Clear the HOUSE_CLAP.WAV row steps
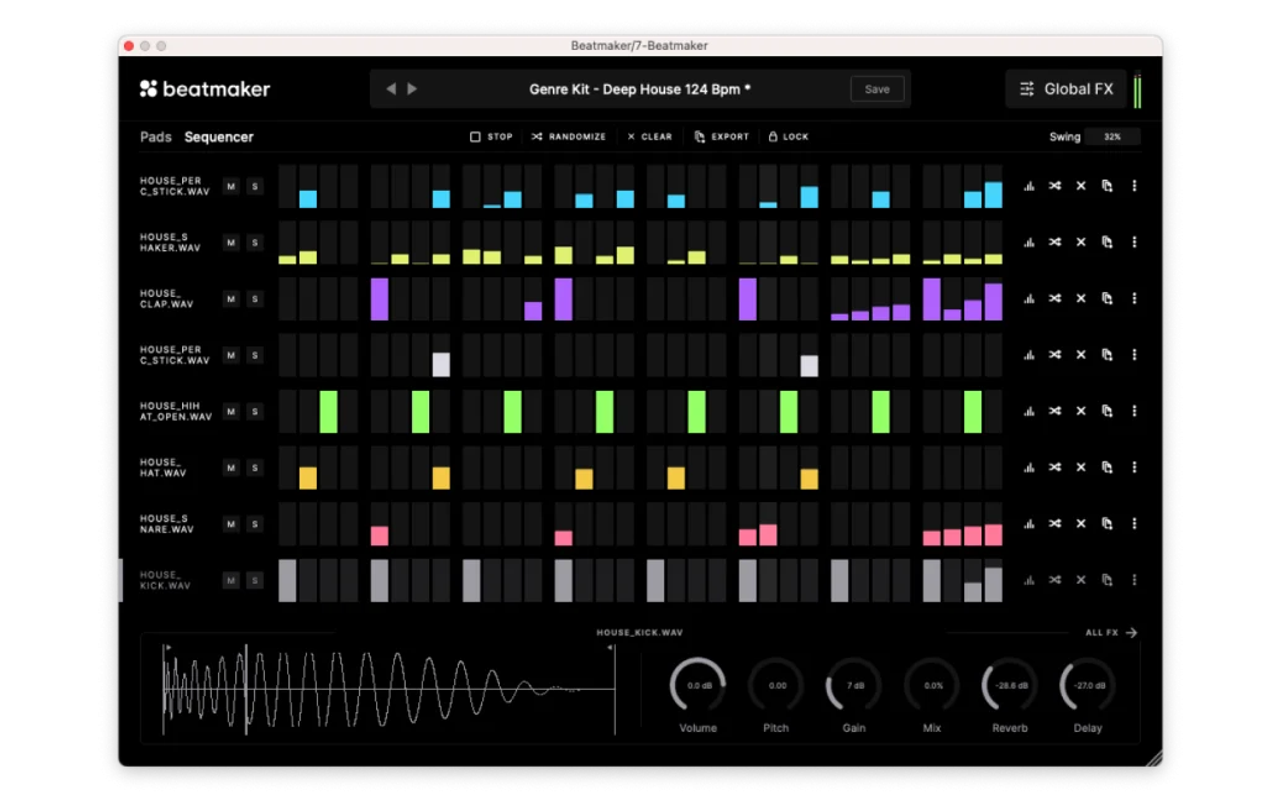 pyautogui.click(x=1081, y=298)
